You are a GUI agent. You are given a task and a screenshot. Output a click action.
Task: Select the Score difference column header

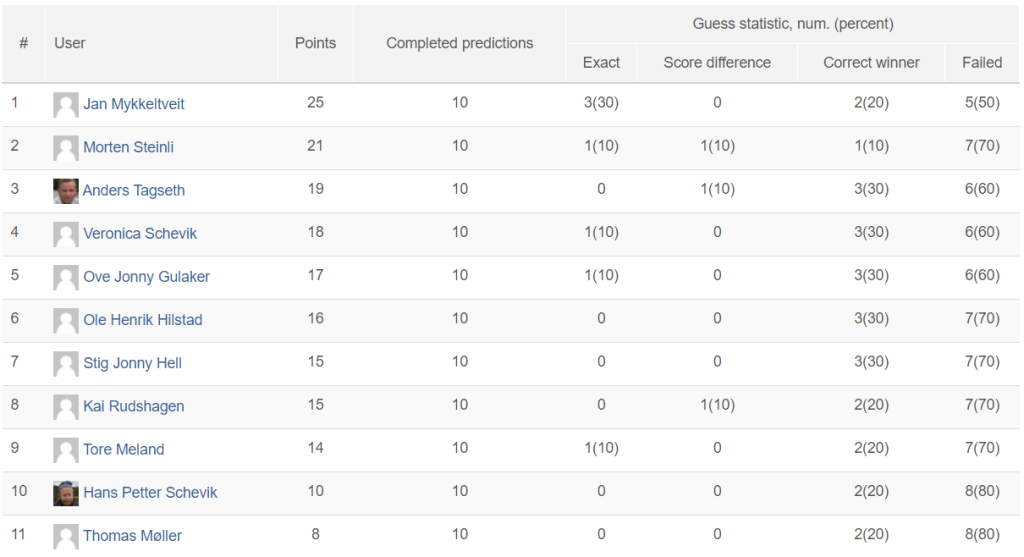[x=717, y=63]
